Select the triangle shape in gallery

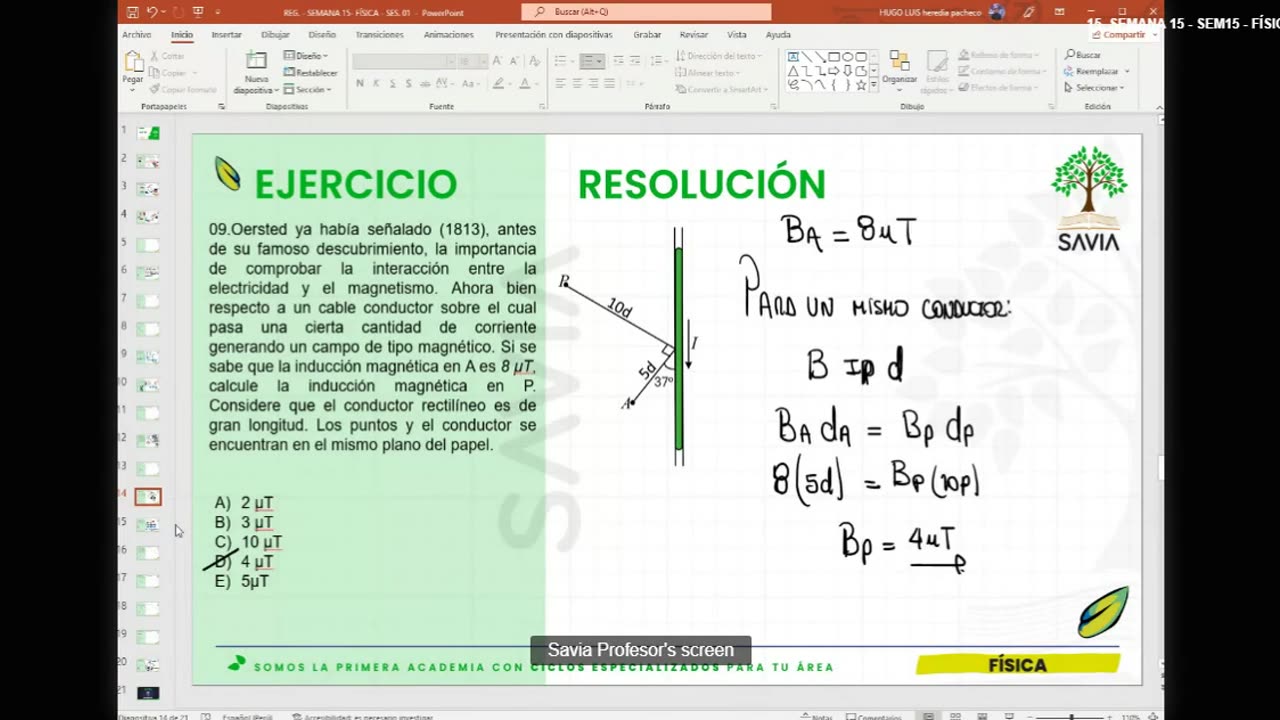(x=794, y=71)
